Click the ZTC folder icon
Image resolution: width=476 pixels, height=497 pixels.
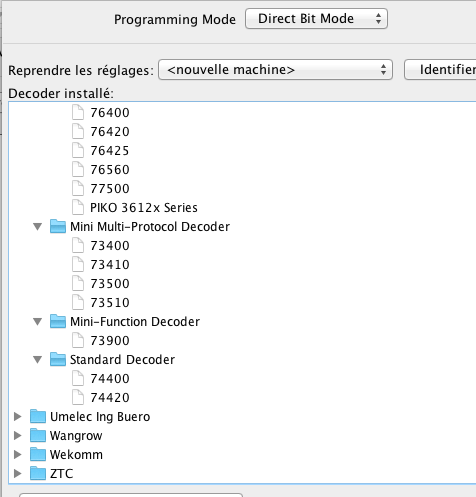(38, 473)
